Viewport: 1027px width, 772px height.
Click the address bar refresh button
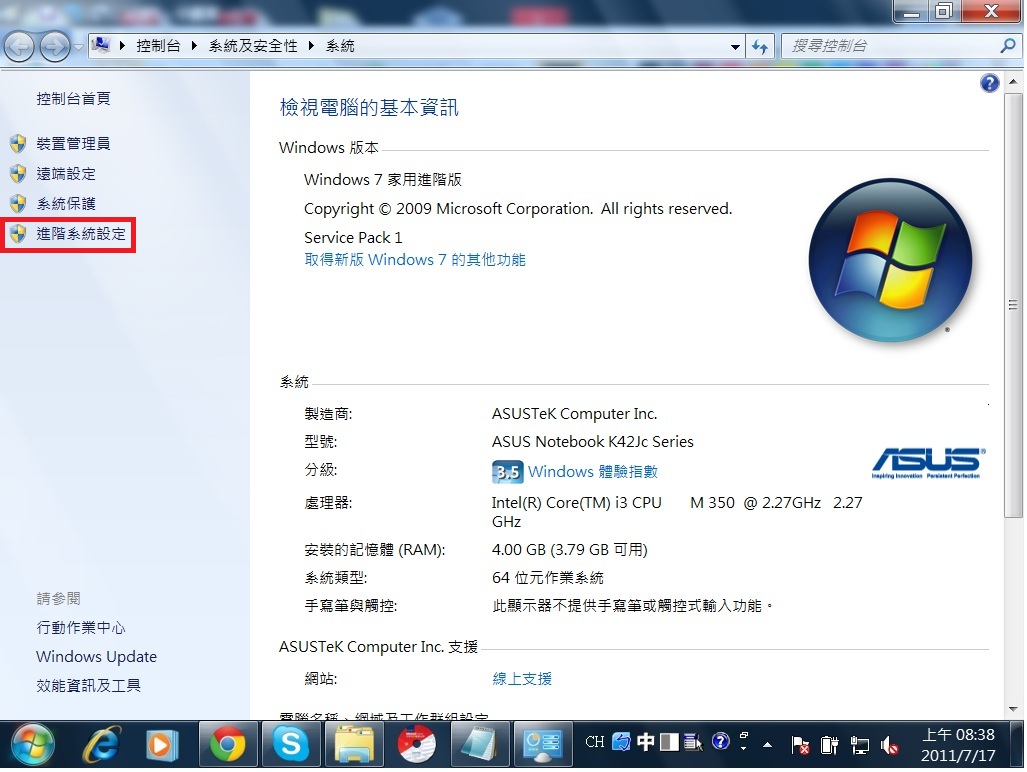760,46
